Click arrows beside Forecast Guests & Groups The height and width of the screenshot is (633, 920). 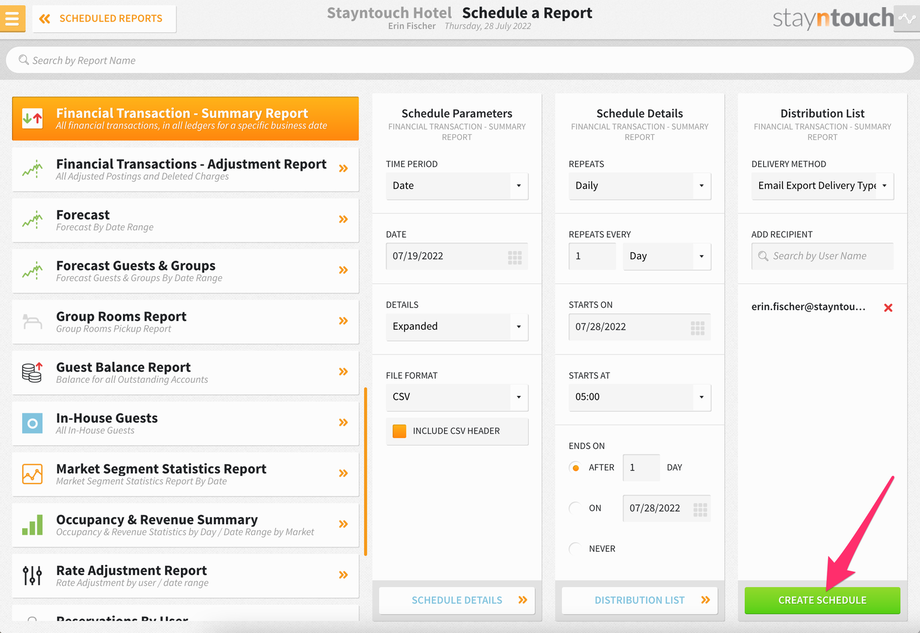point(343,270)
